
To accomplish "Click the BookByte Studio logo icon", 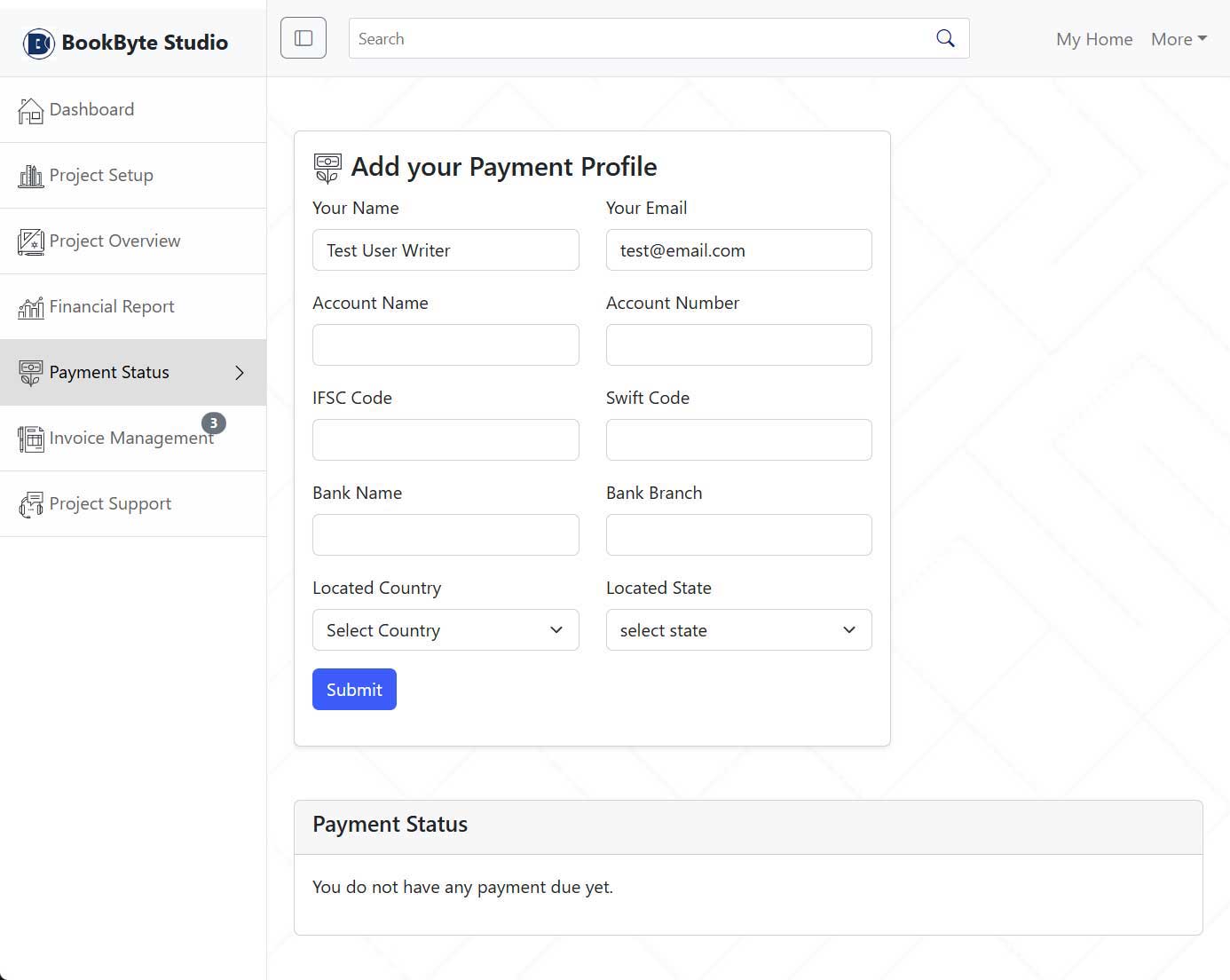I will pos(38,43).
